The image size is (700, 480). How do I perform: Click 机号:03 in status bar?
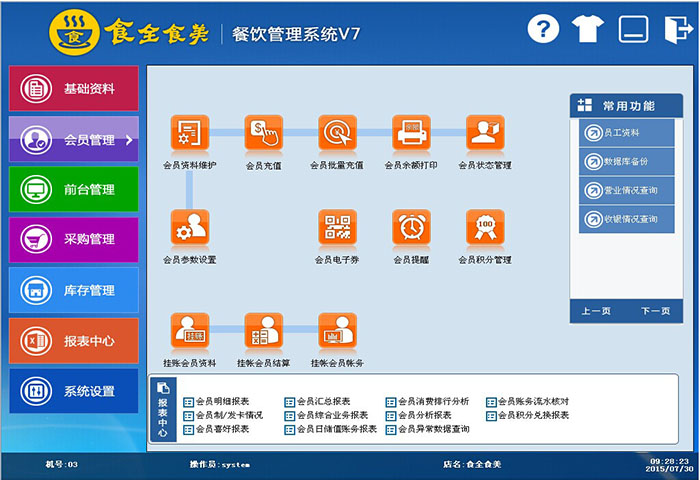62,464
